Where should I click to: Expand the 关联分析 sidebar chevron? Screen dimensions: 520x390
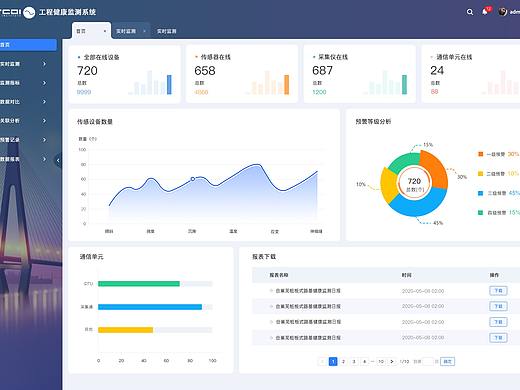pyautogui.click(x=44, y=121)
